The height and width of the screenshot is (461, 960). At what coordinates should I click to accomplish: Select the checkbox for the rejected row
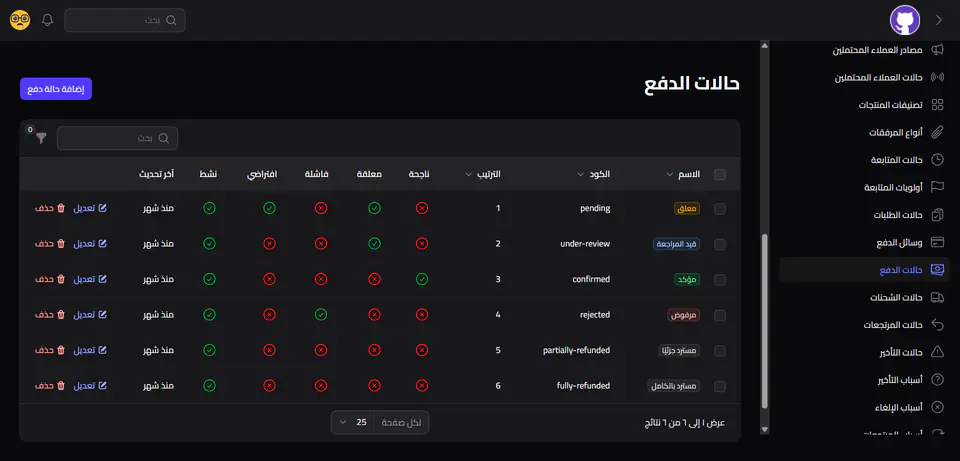click(x=720, y=315)
